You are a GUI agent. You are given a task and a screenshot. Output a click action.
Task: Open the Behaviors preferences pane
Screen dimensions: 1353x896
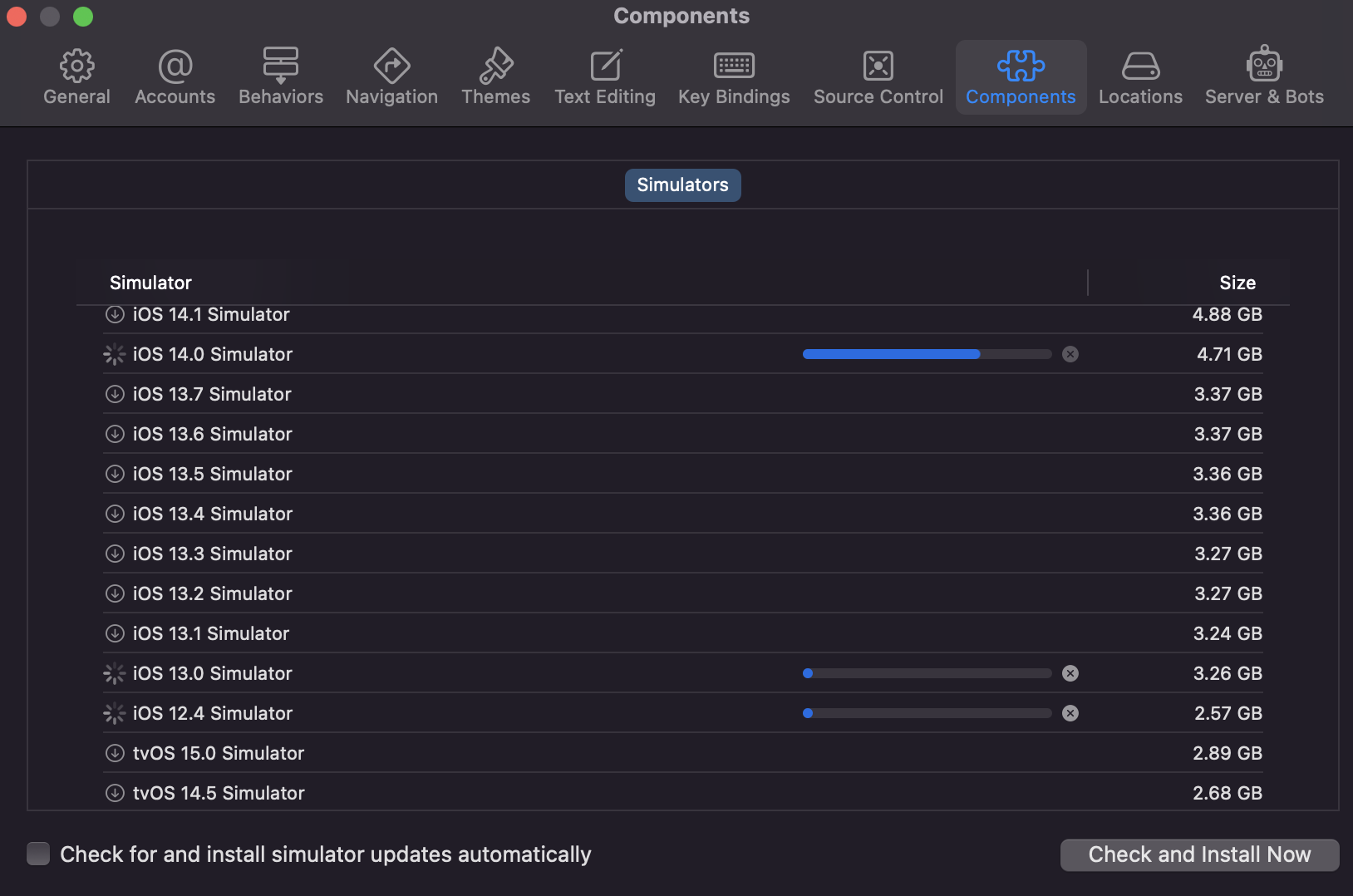click(281, 77)
